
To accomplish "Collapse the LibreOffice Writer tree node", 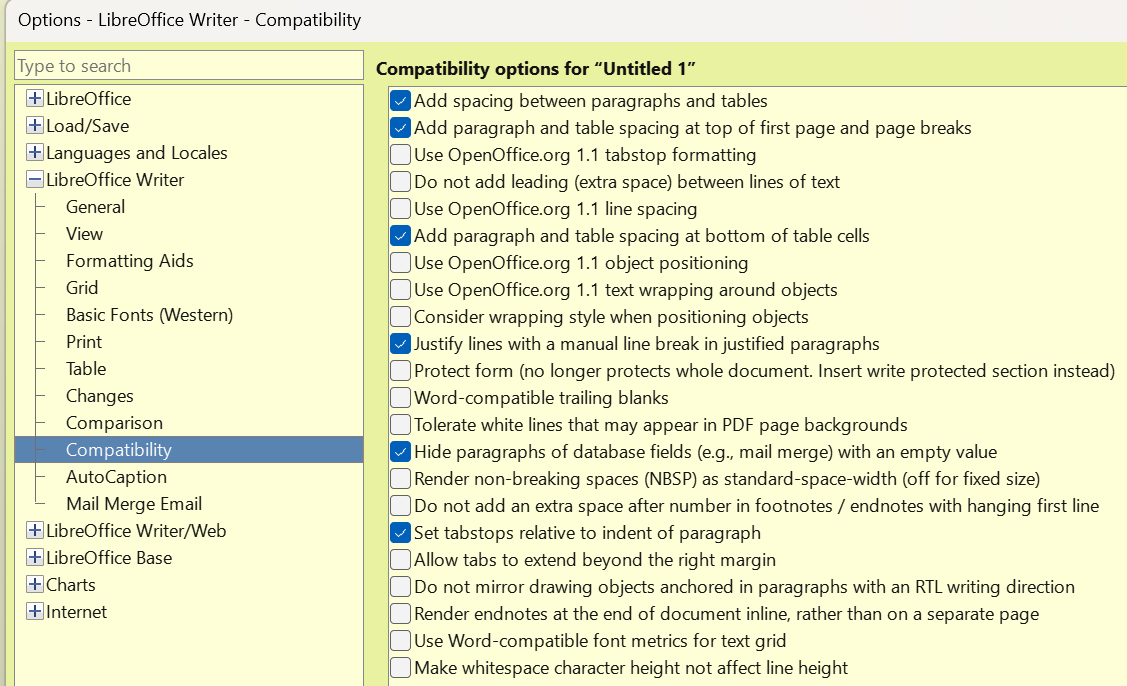I will [34, 180].
